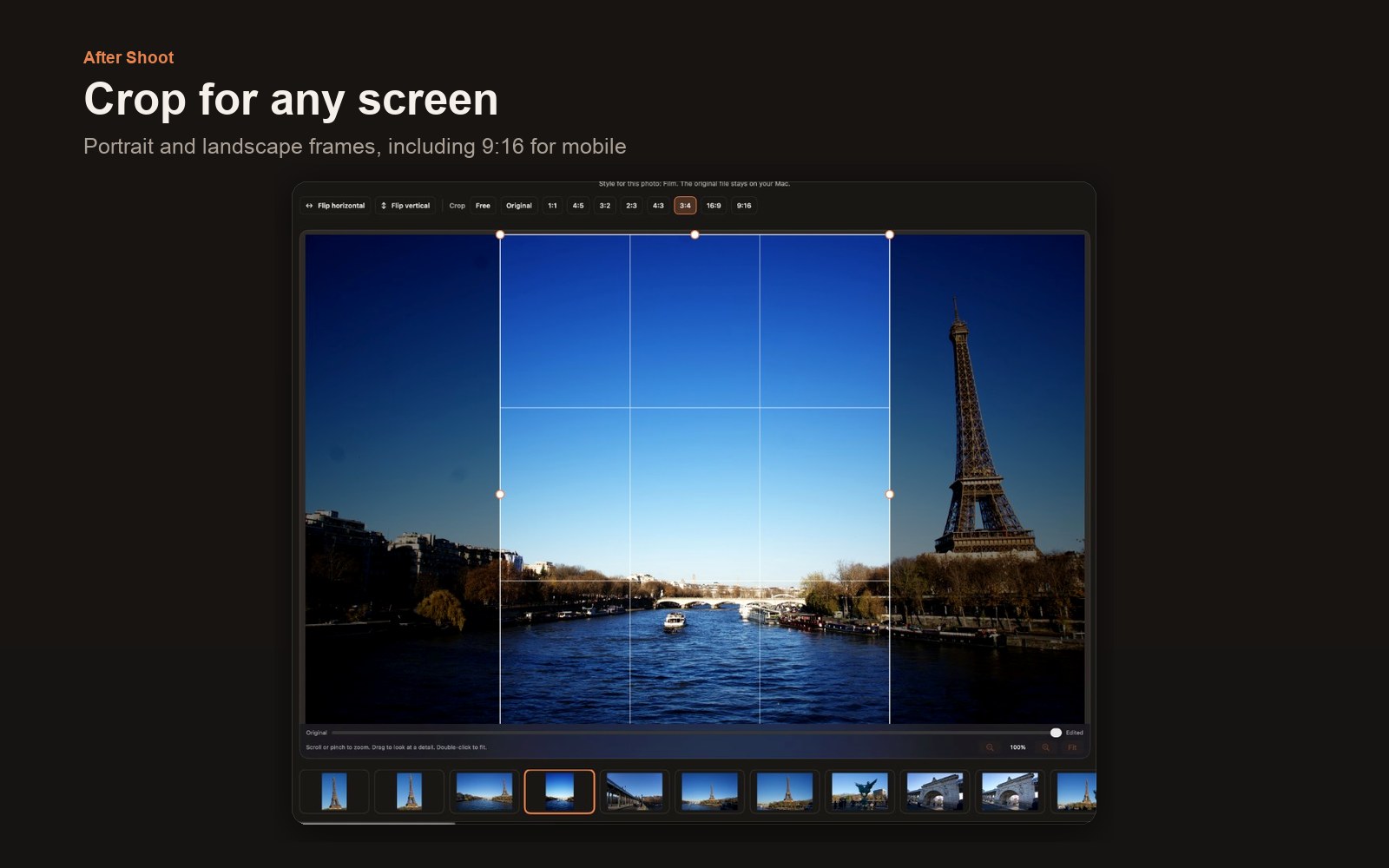Screen dimensions: 1389x868
Task: Click the active 3:4 crop ratio
Action: tap(685, 206)
